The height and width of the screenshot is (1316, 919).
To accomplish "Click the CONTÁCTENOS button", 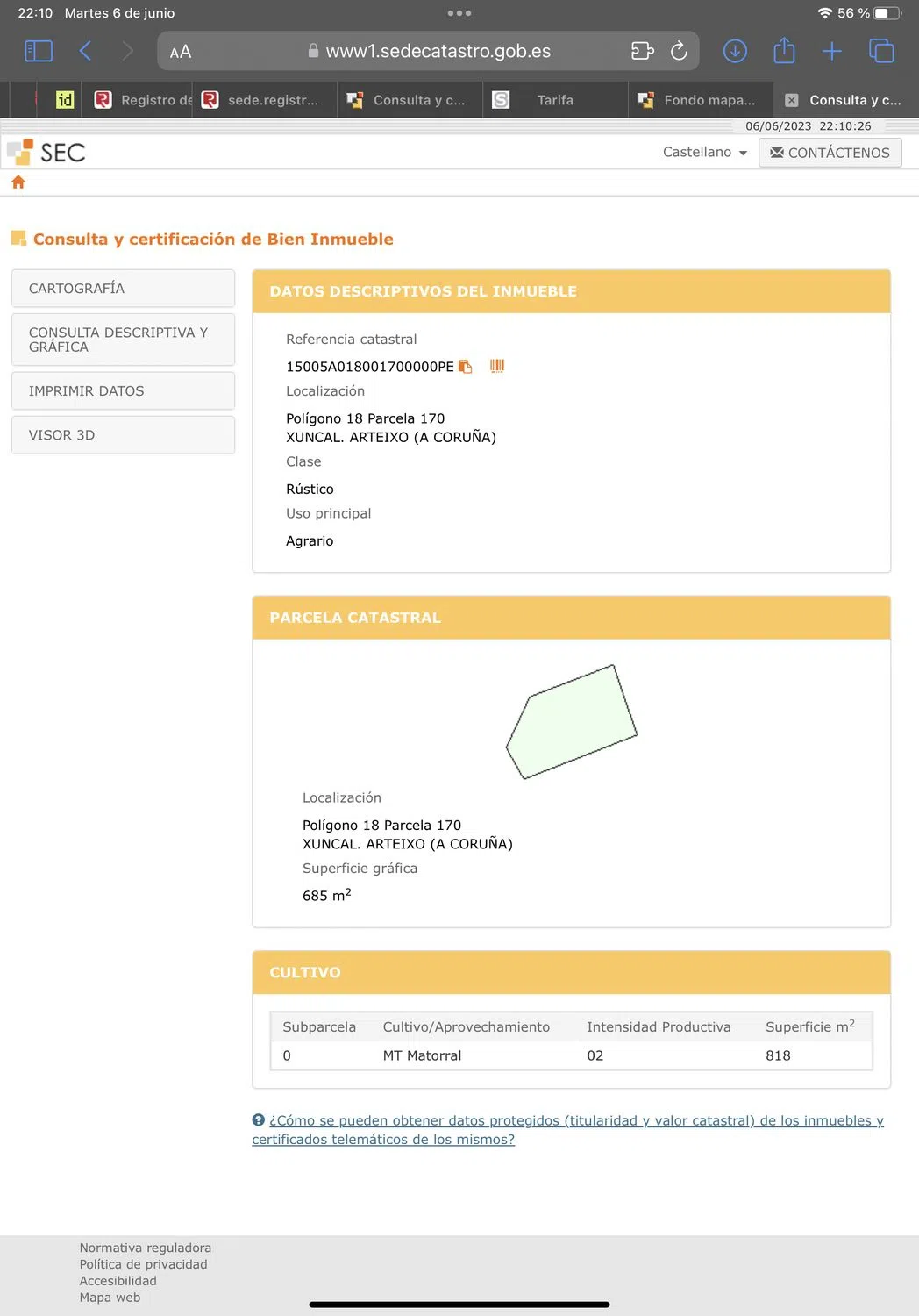I will click(x=830, y=153).
